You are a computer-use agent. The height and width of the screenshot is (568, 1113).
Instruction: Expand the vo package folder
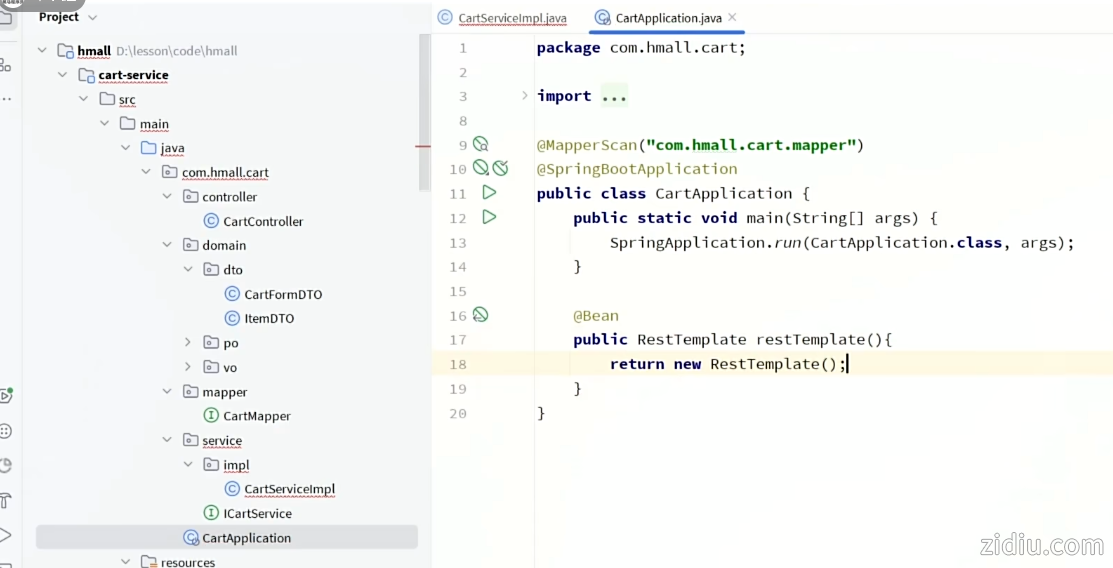(x=187, y=367)
